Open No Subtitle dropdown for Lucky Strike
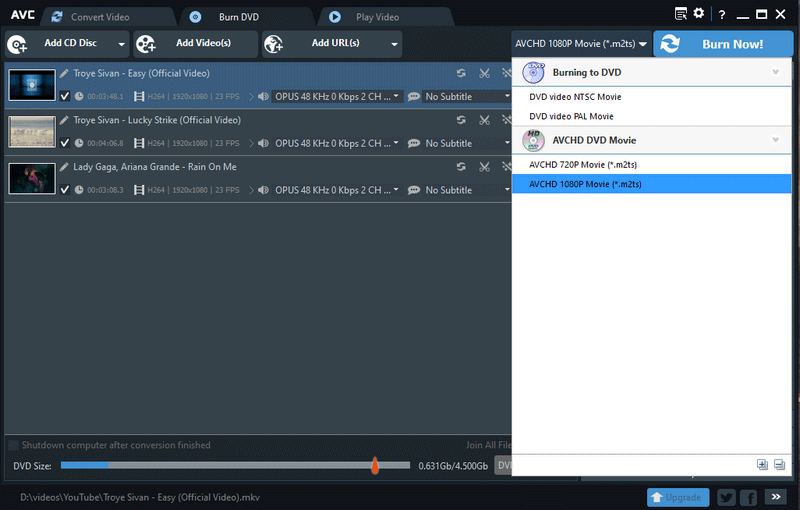The image size is (800, 510). 462,143
